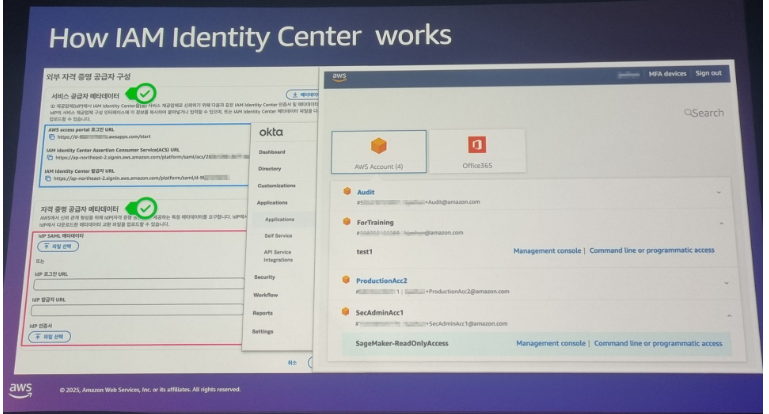The width and height of the screenshot is (769, 414).
Task: Click the 취소 cancel button
Action: 292,362
